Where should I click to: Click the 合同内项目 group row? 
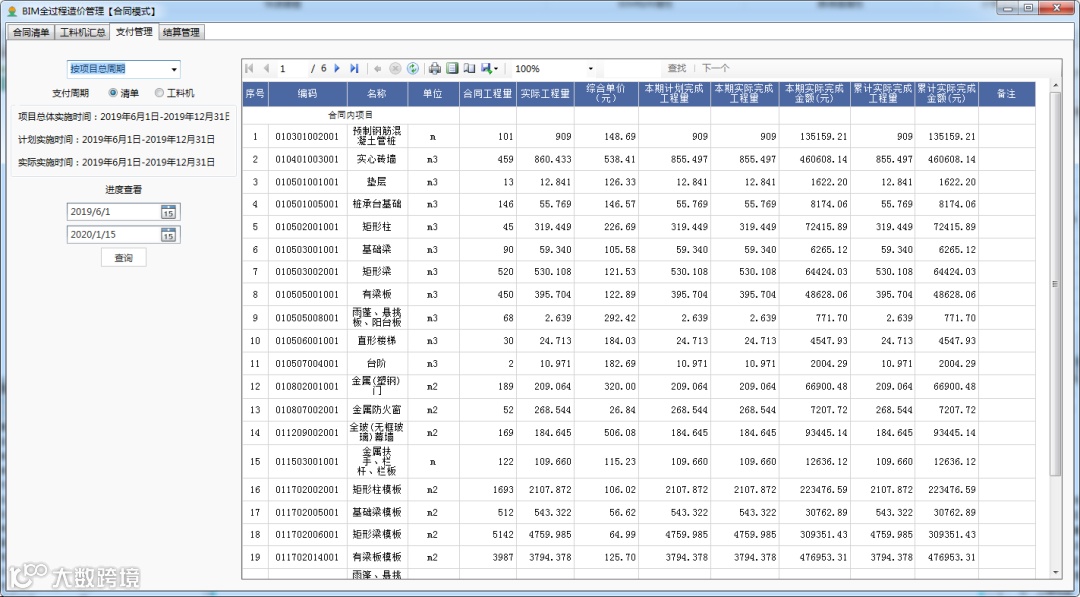tap(350, 115)
